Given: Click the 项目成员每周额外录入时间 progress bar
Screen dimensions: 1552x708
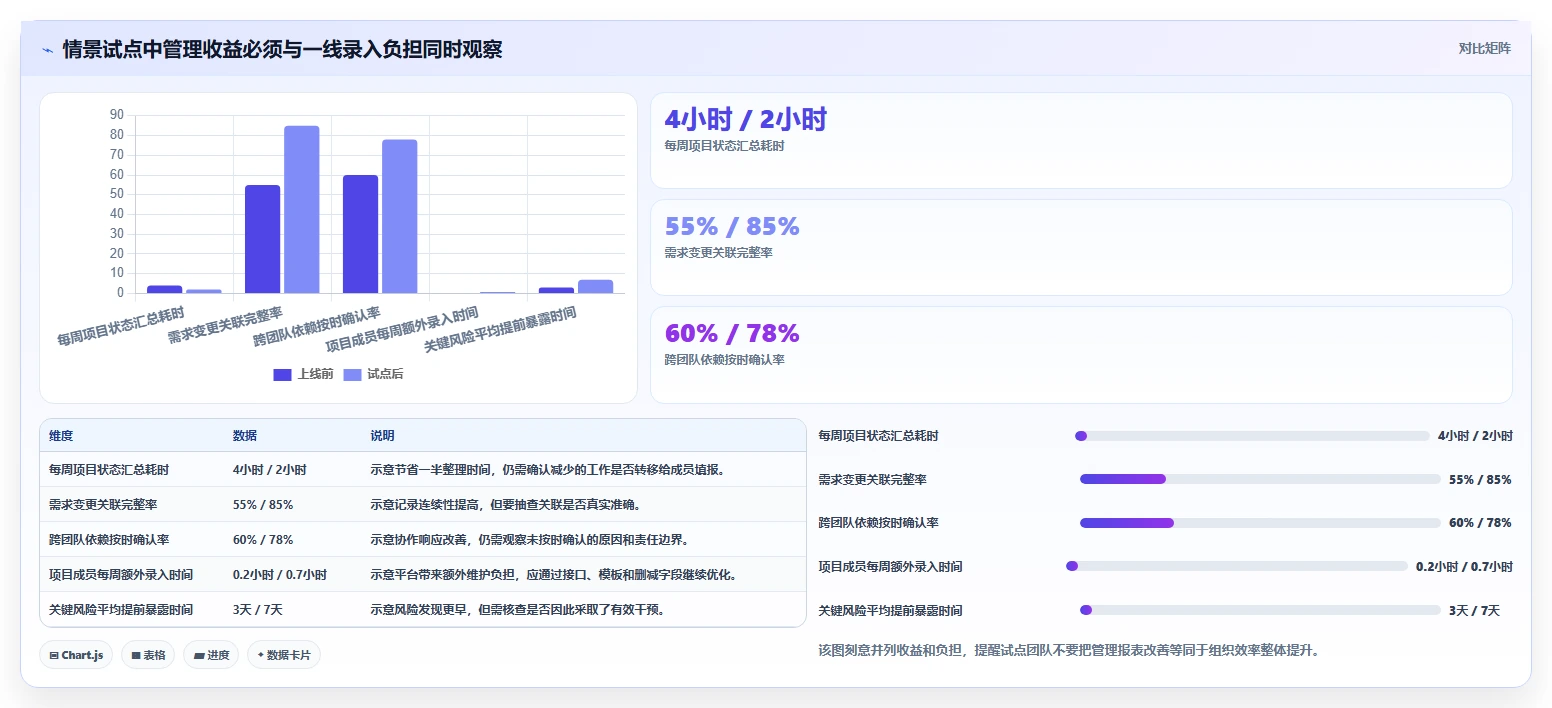Looking at the screenshot, I should point(1237,566).
